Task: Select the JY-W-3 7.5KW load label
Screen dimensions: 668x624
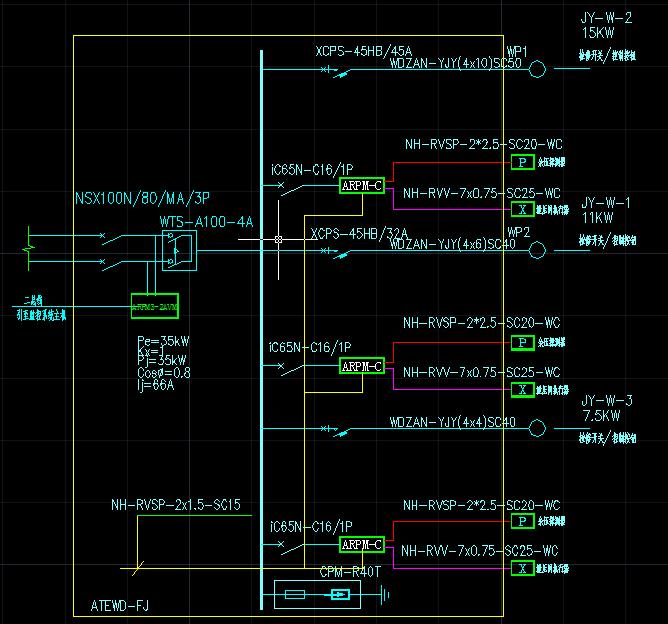Action: [606, 407]
